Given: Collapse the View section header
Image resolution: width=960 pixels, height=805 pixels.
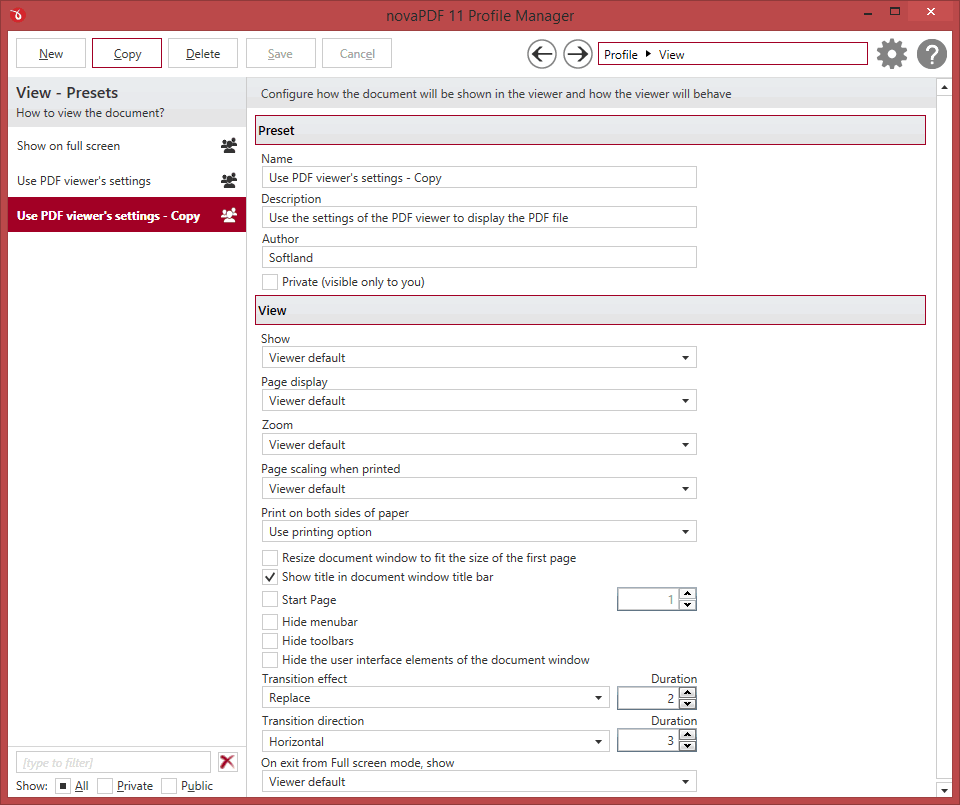Looking at the screenshot, I should (590, 310).
